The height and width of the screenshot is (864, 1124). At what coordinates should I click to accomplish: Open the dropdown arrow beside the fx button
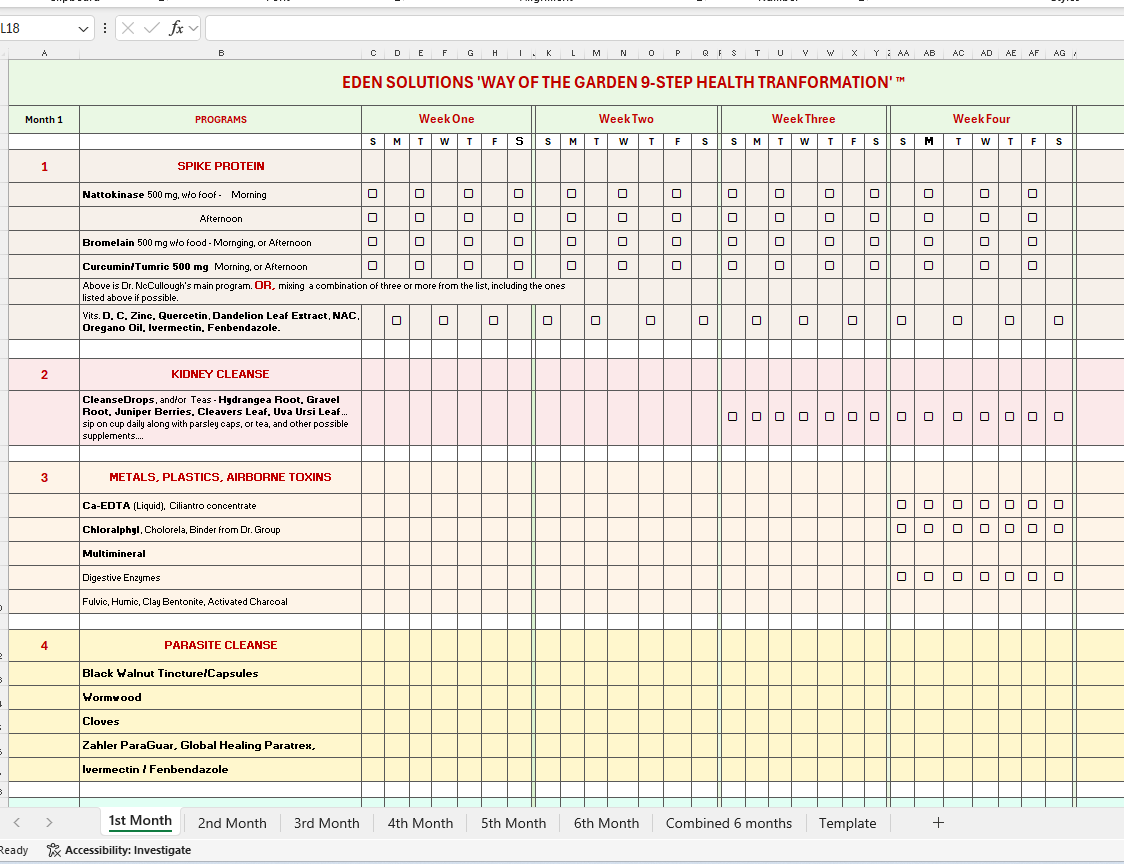click(x=193, y=28)
